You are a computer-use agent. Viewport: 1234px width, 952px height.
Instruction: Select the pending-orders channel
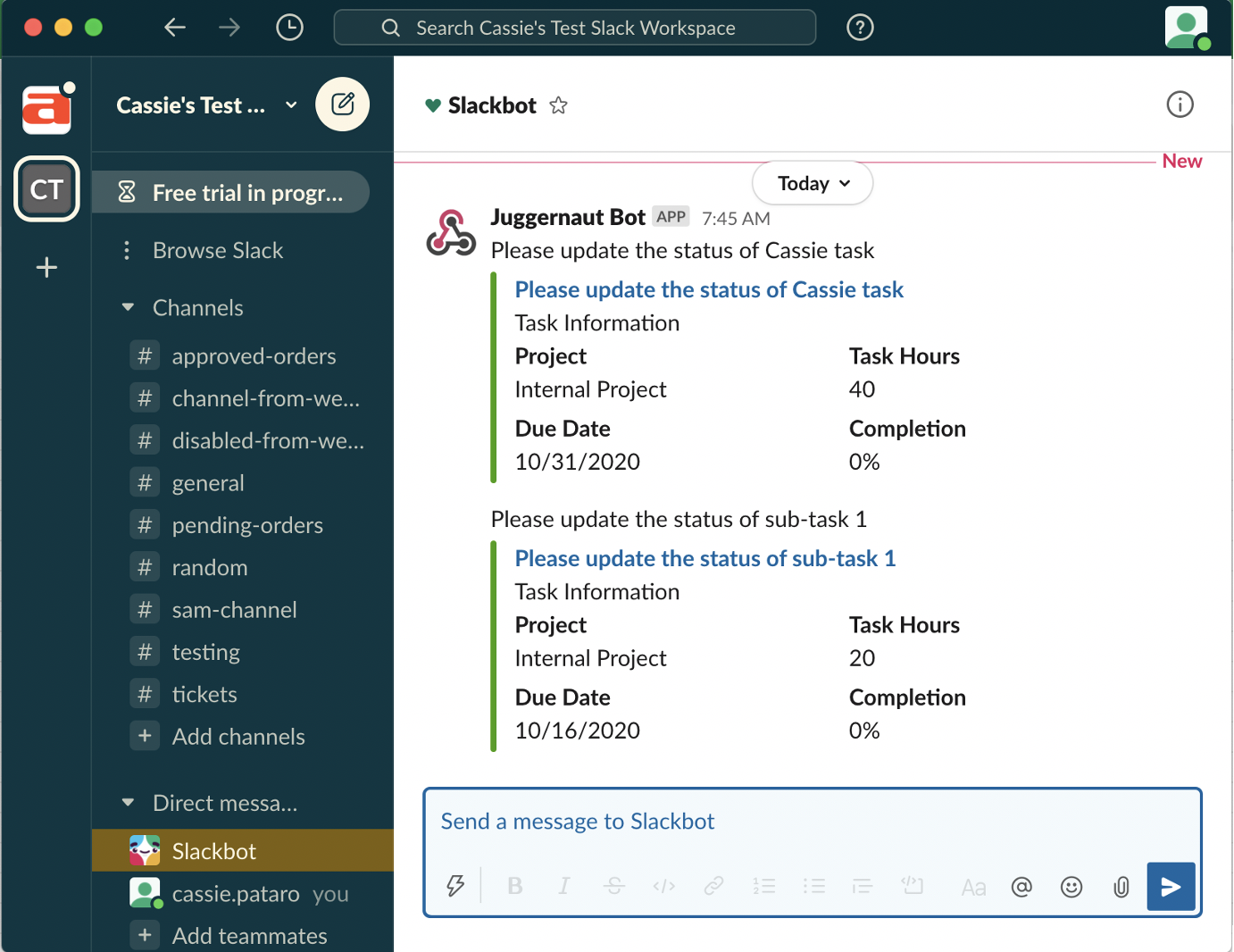coord(246,525)
